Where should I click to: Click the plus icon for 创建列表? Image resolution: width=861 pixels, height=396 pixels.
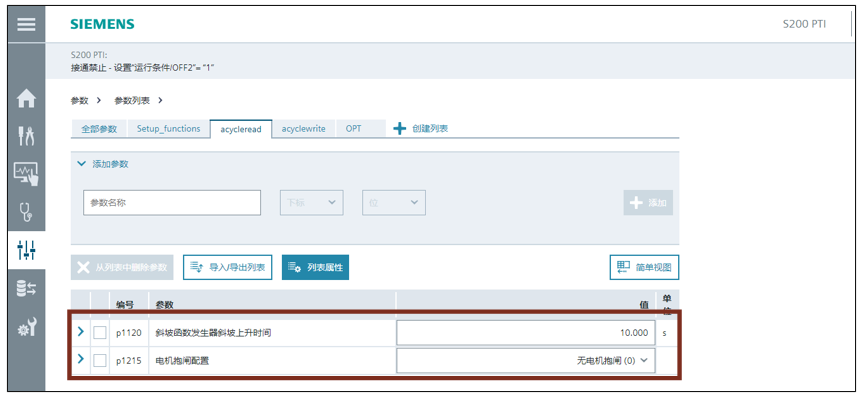(400, 129)
